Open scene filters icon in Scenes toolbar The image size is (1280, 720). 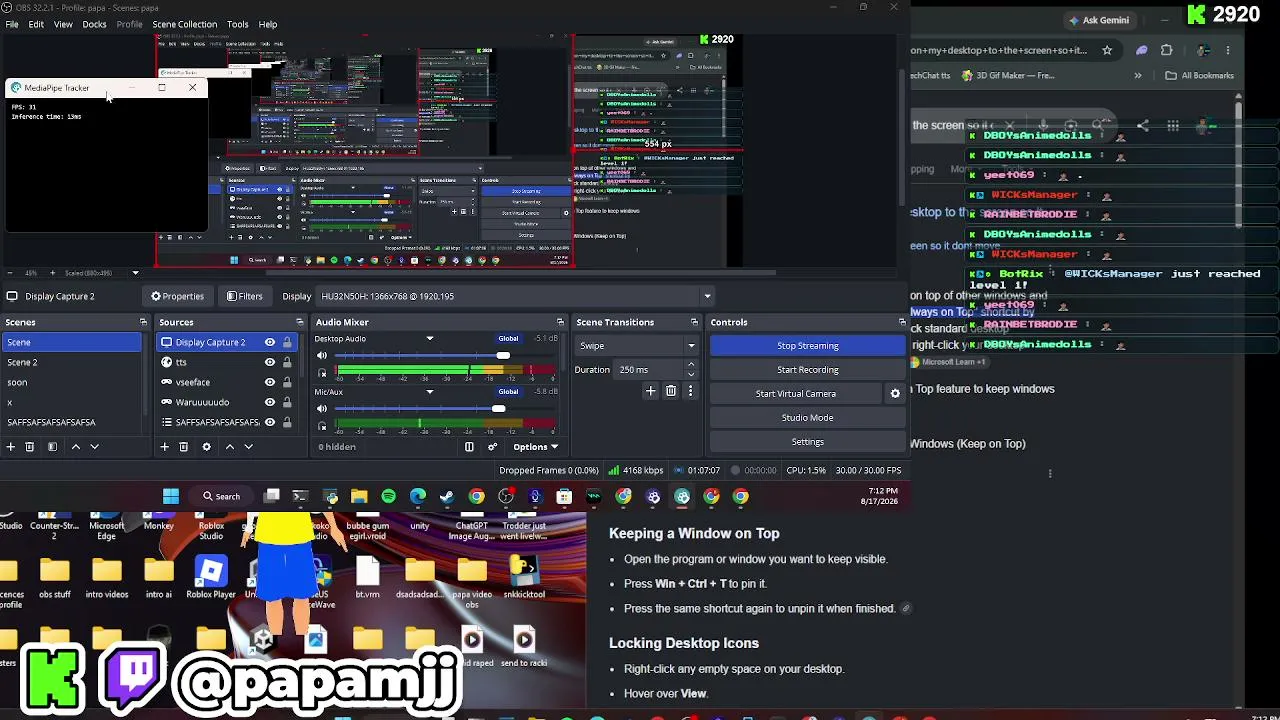[x=52, y=447]
